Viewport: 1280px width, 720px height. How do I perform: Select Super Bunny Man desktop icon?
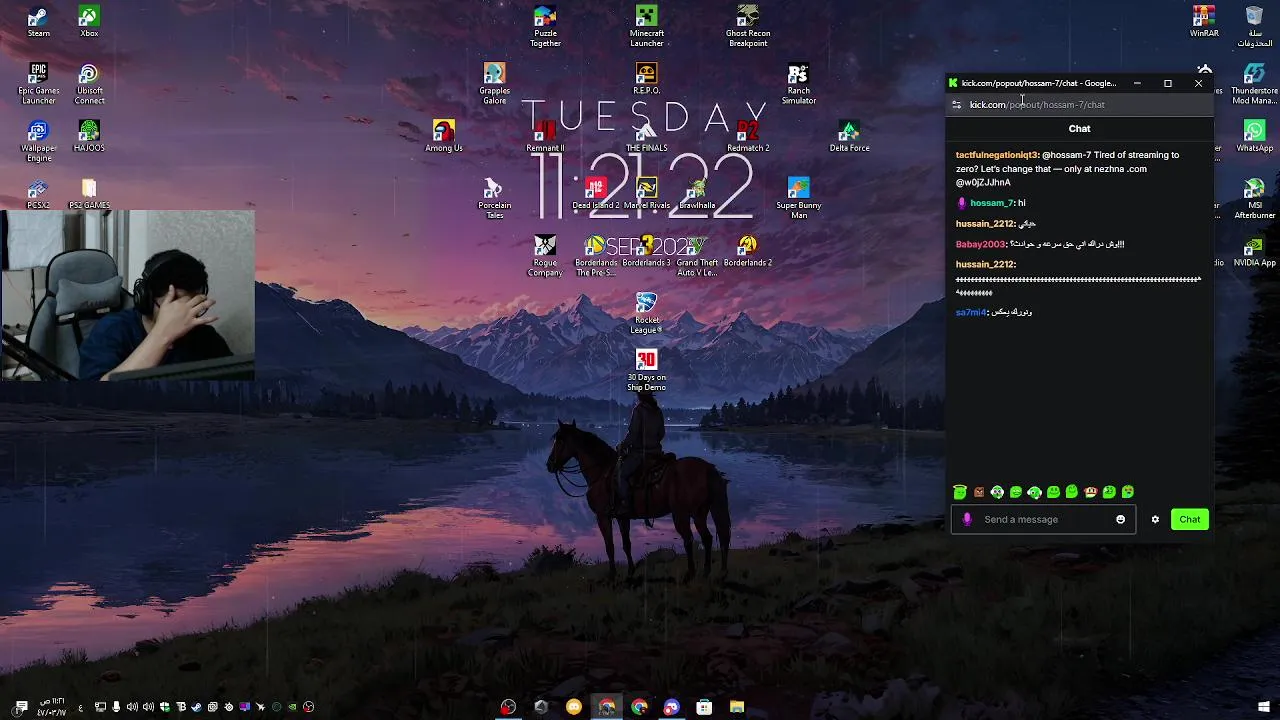pyautogui.click(x=798, y=199)
